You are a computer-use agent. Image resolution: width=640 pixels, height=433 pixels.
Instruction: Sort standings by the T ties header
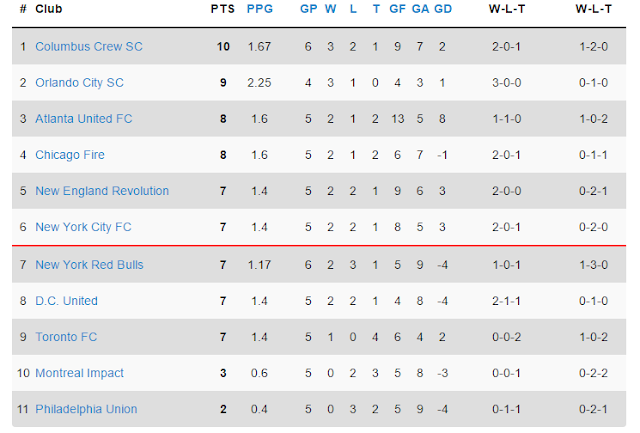pos(376,9)
